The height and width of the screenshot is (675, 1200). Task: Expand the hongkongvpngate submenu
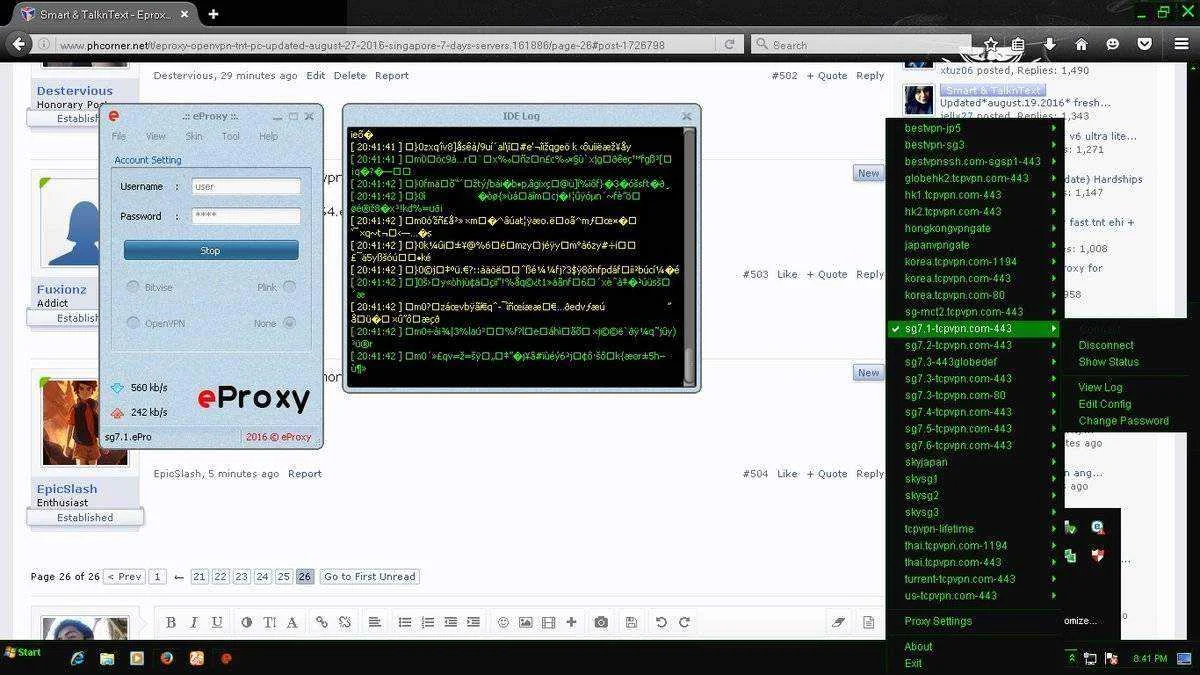[974, 228]
